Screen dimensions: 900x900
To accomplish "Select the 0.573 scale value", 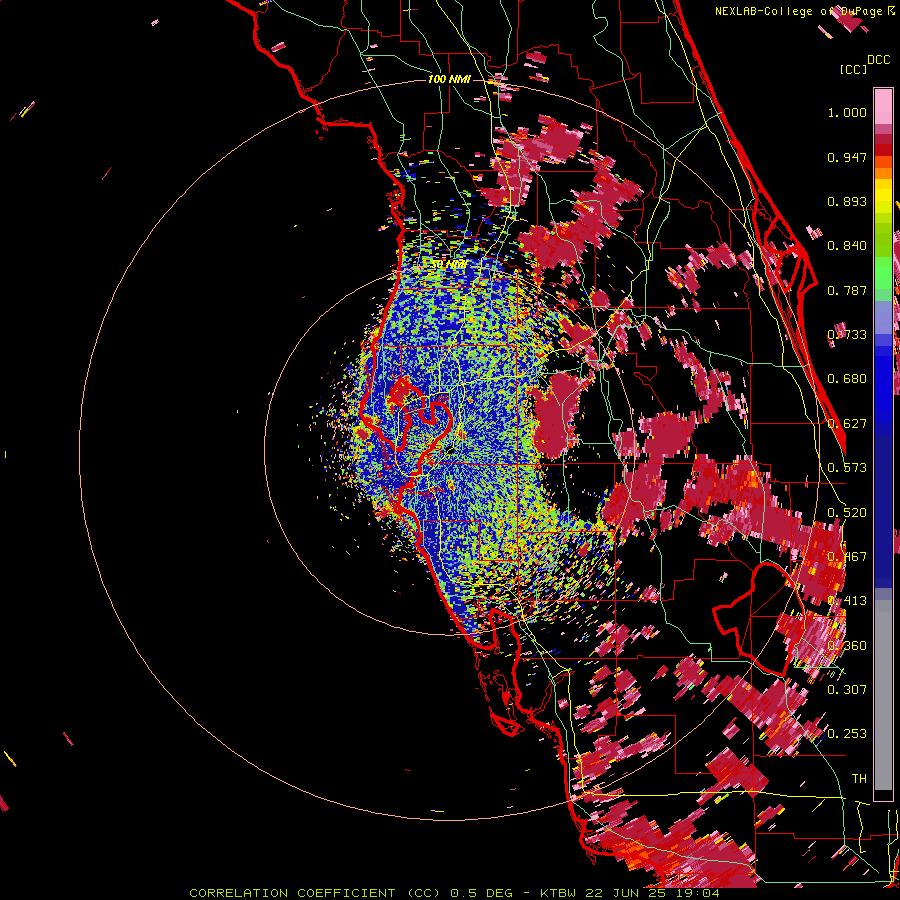I will (847, 468).
